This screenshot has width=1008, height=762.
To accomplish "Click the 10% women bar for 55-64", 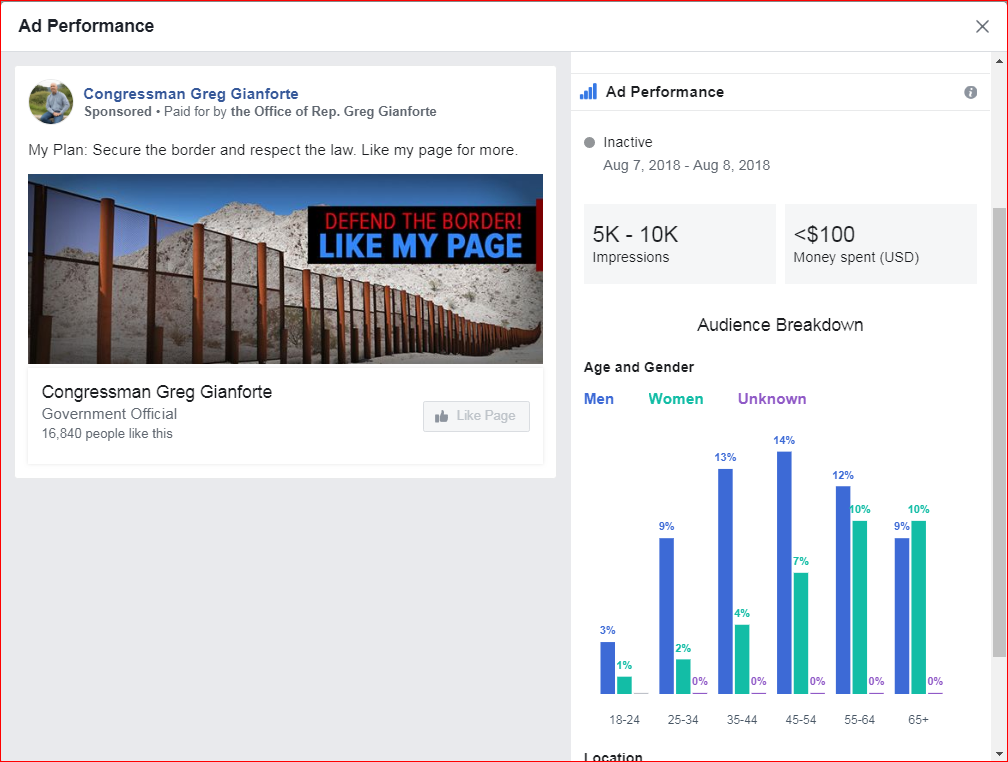I will [860, 607].
